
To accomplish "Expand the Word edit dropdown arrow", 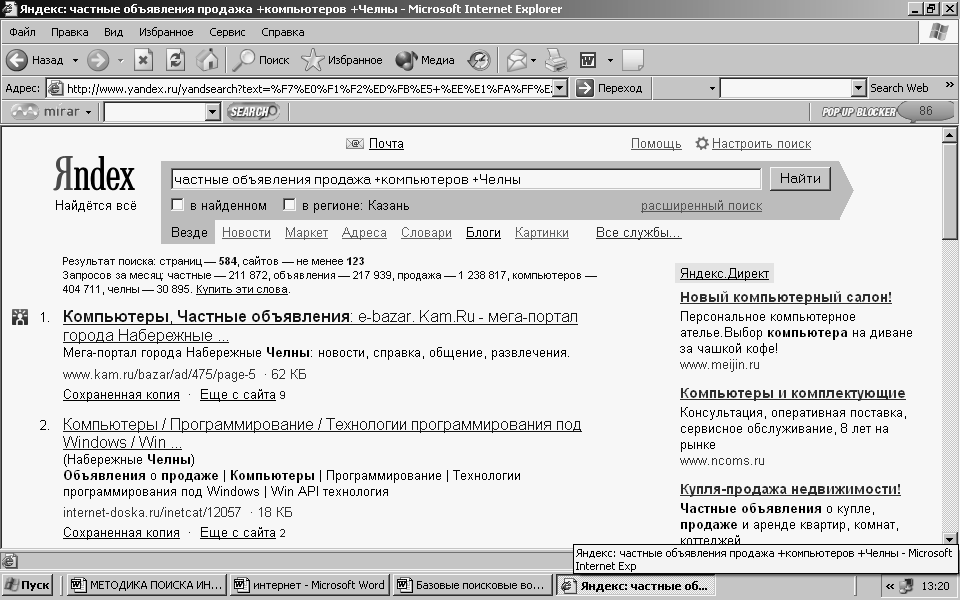I will point(610,60).
